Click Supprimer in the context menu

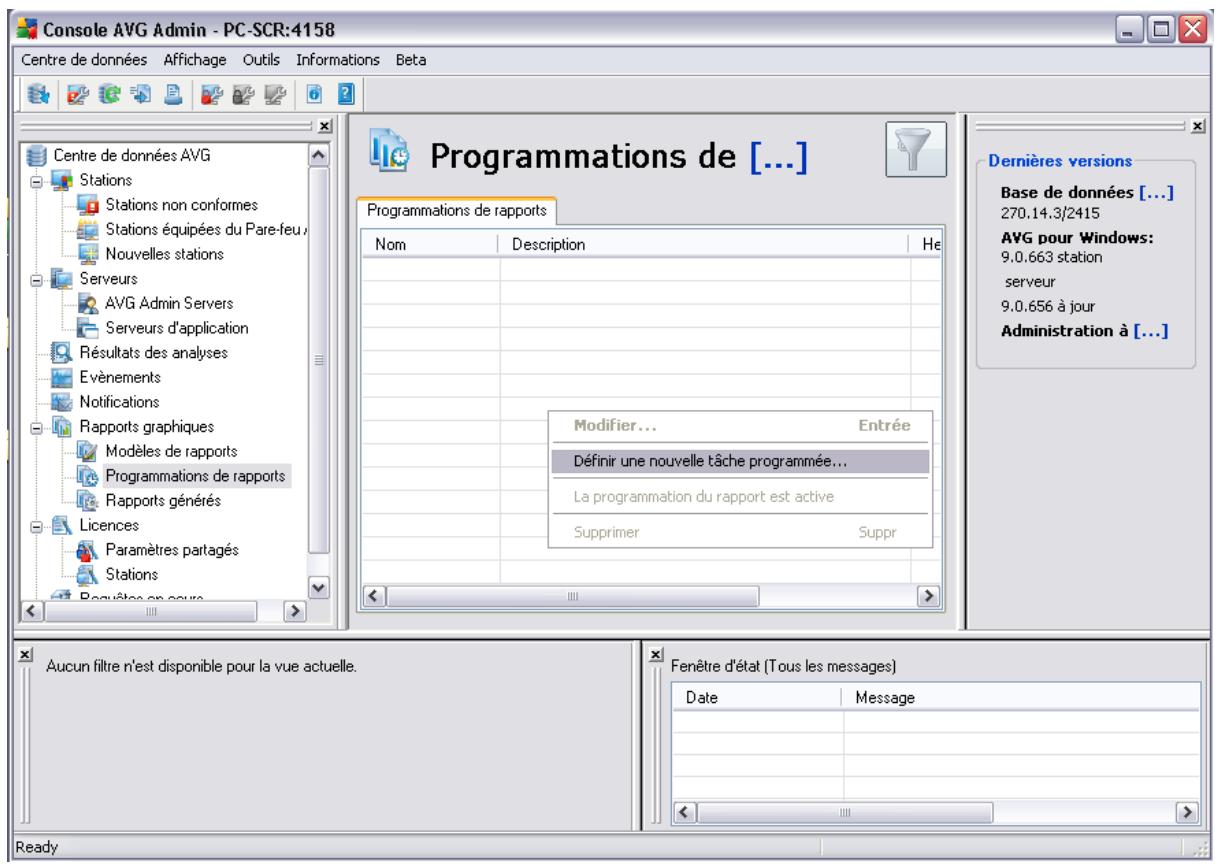coord(740,532)
